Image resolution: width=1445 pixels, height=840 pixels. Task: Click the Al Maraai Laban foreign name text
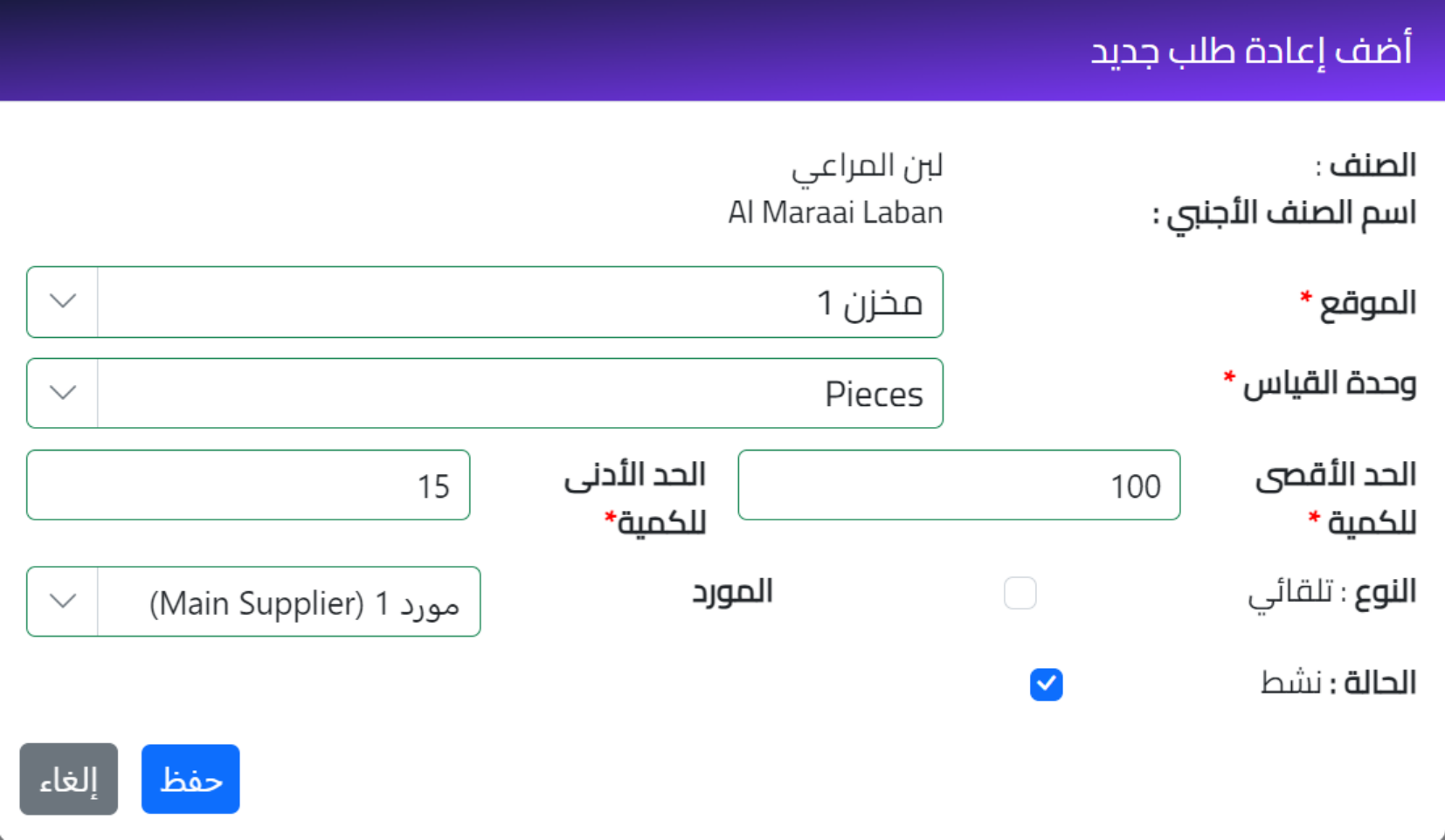[x=835, y=213]
